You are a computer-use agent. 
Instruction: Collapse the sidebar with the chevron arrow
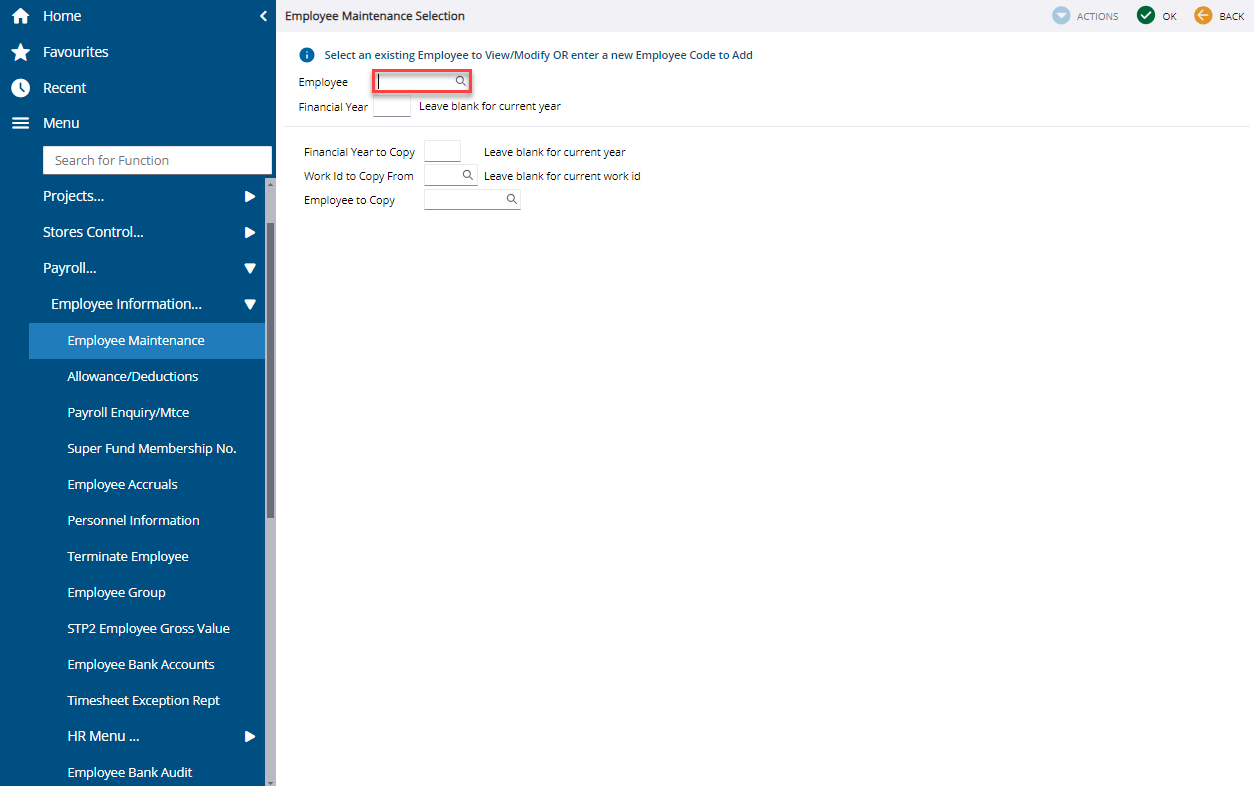tap(263, 16)
